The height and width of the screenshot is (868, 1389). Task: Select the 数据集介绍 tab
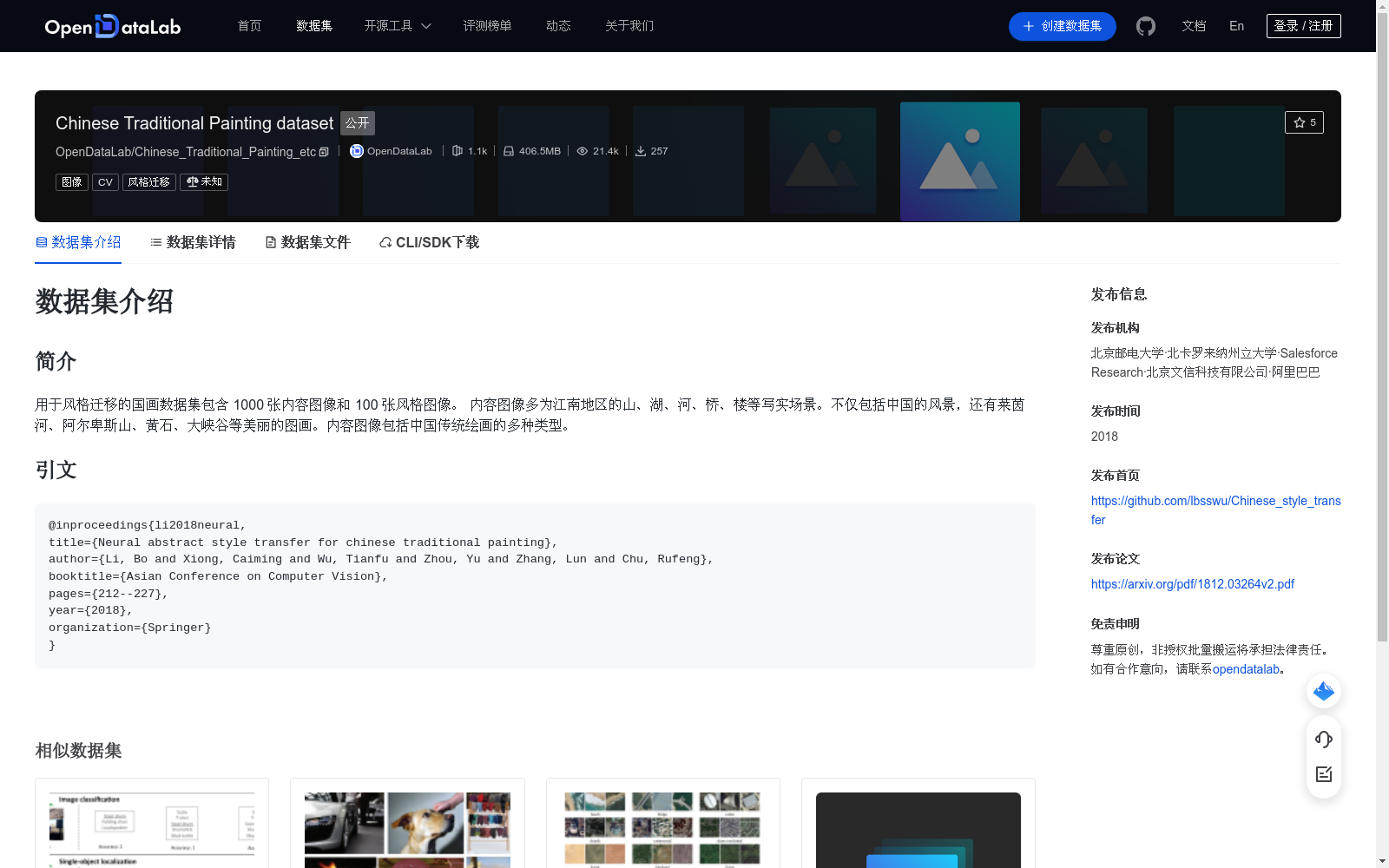78,242
